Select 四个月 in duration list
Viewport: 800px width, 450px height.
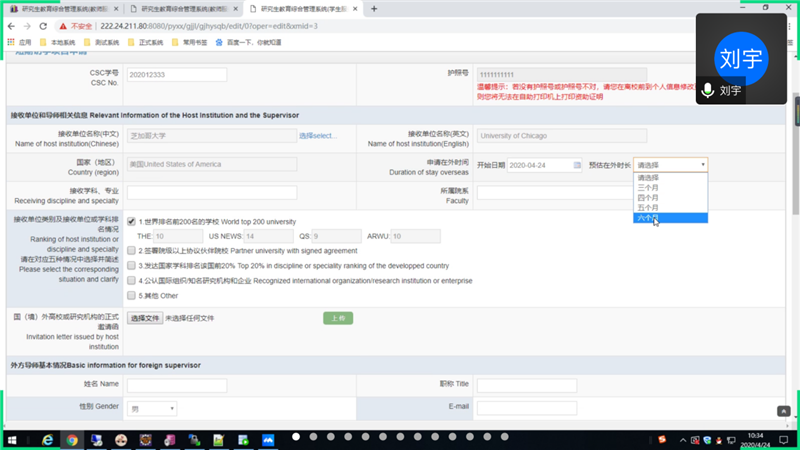[x=670, y=197]
